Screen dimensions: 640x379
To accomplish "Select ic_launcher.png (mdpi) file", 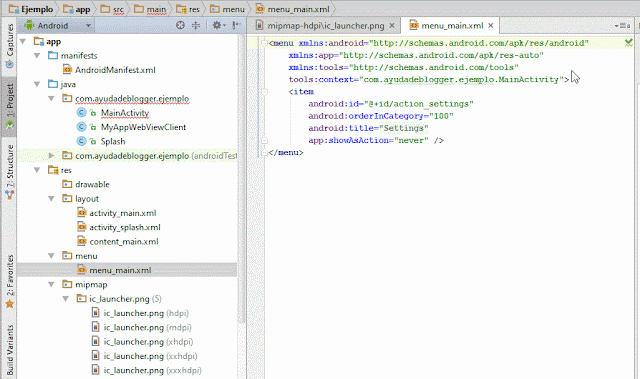I will (141, 327).
